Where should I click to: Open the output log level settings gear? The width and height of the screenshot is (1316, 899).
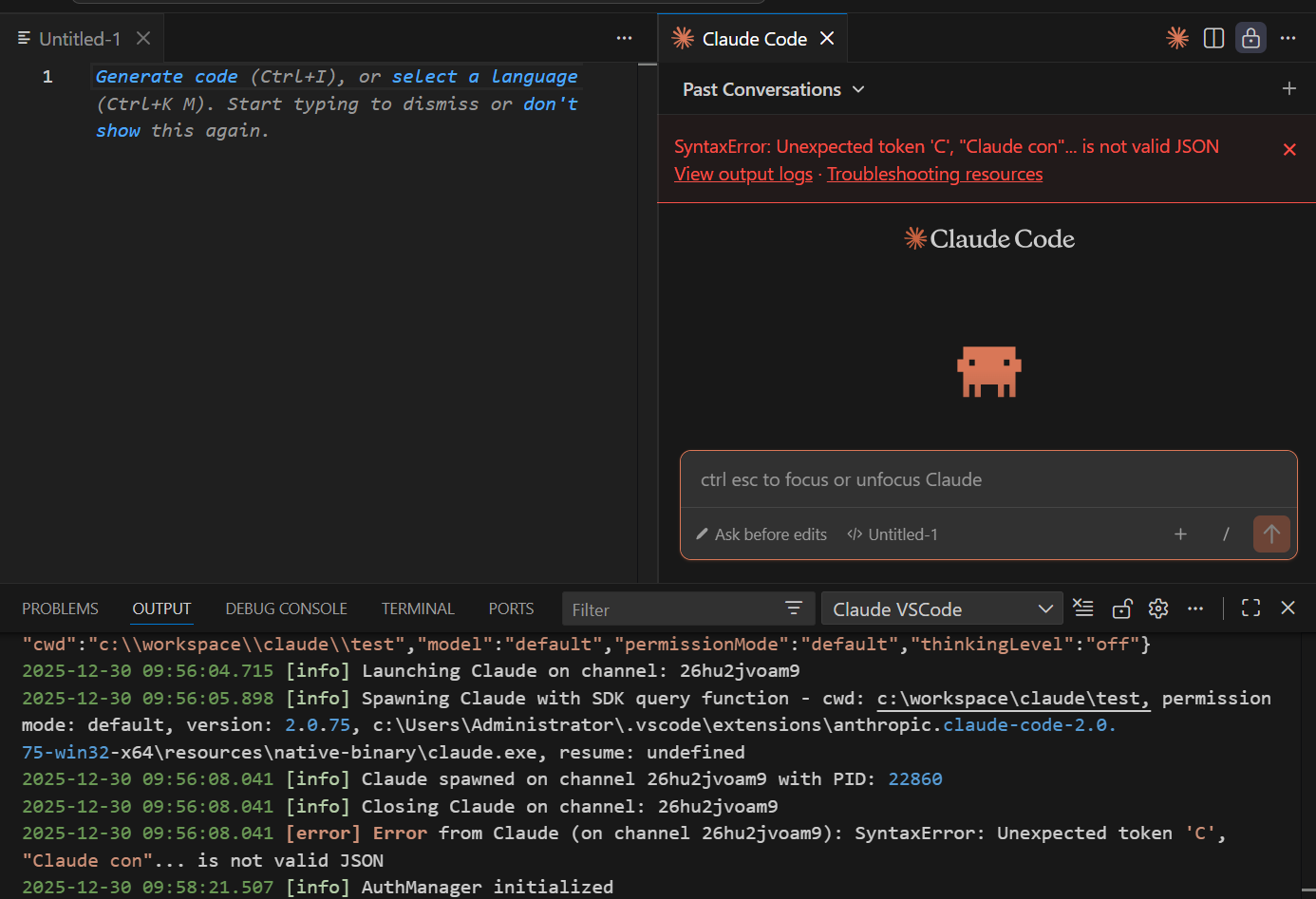tap(1158, 608)
